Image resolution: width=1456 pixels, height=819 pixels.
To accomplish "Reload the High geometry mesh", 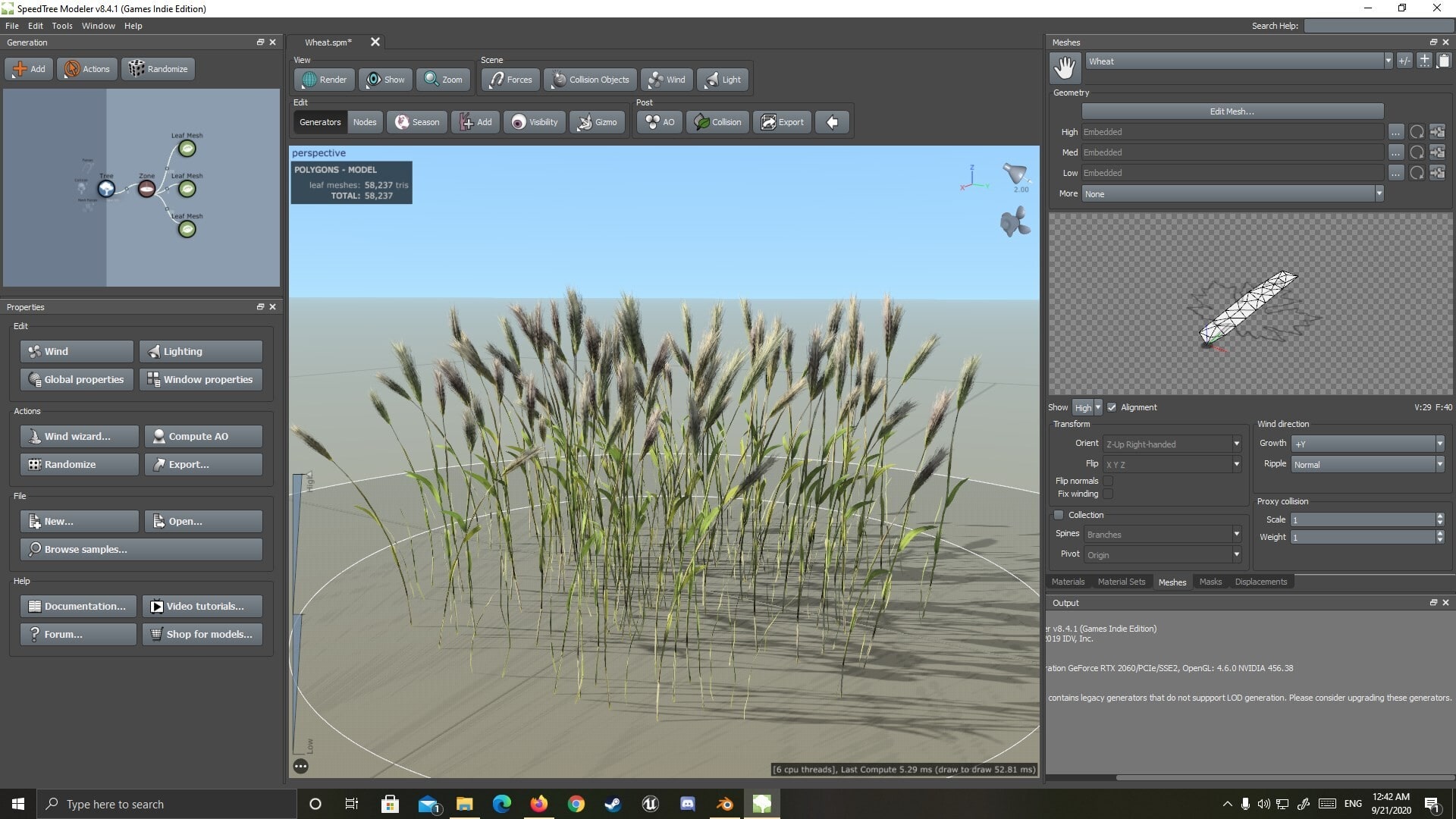I will [x=1417, y=132].
